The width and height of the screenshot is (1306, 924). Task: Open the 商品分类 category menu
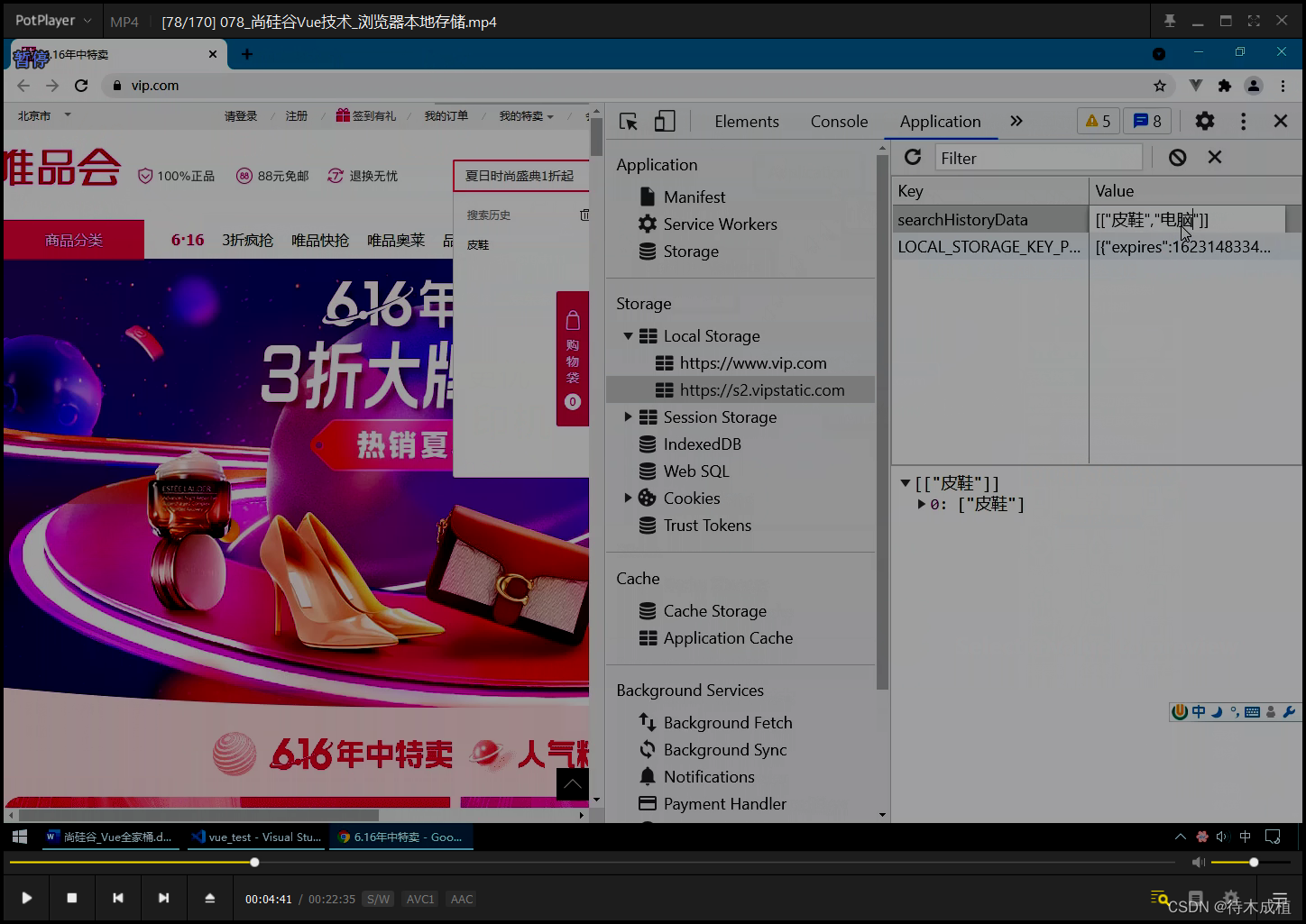pyautogui.click(x=74, y=240)
